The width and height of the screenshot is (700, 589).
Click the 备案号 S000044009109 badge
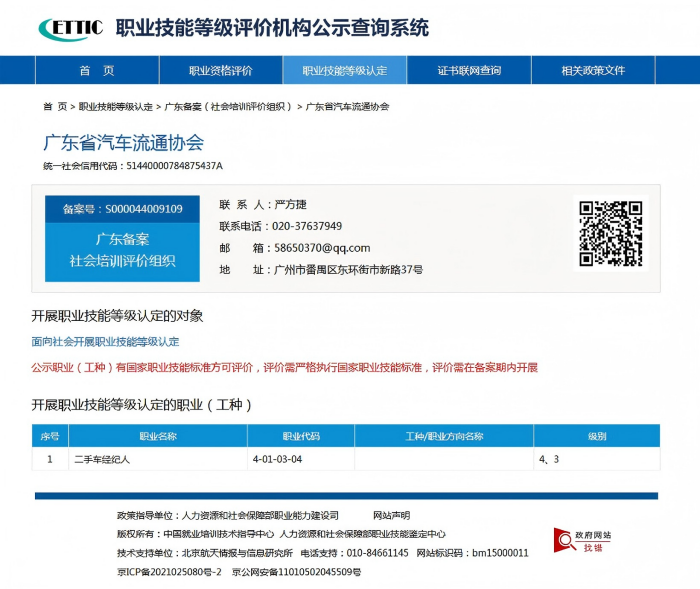(122, 209)
